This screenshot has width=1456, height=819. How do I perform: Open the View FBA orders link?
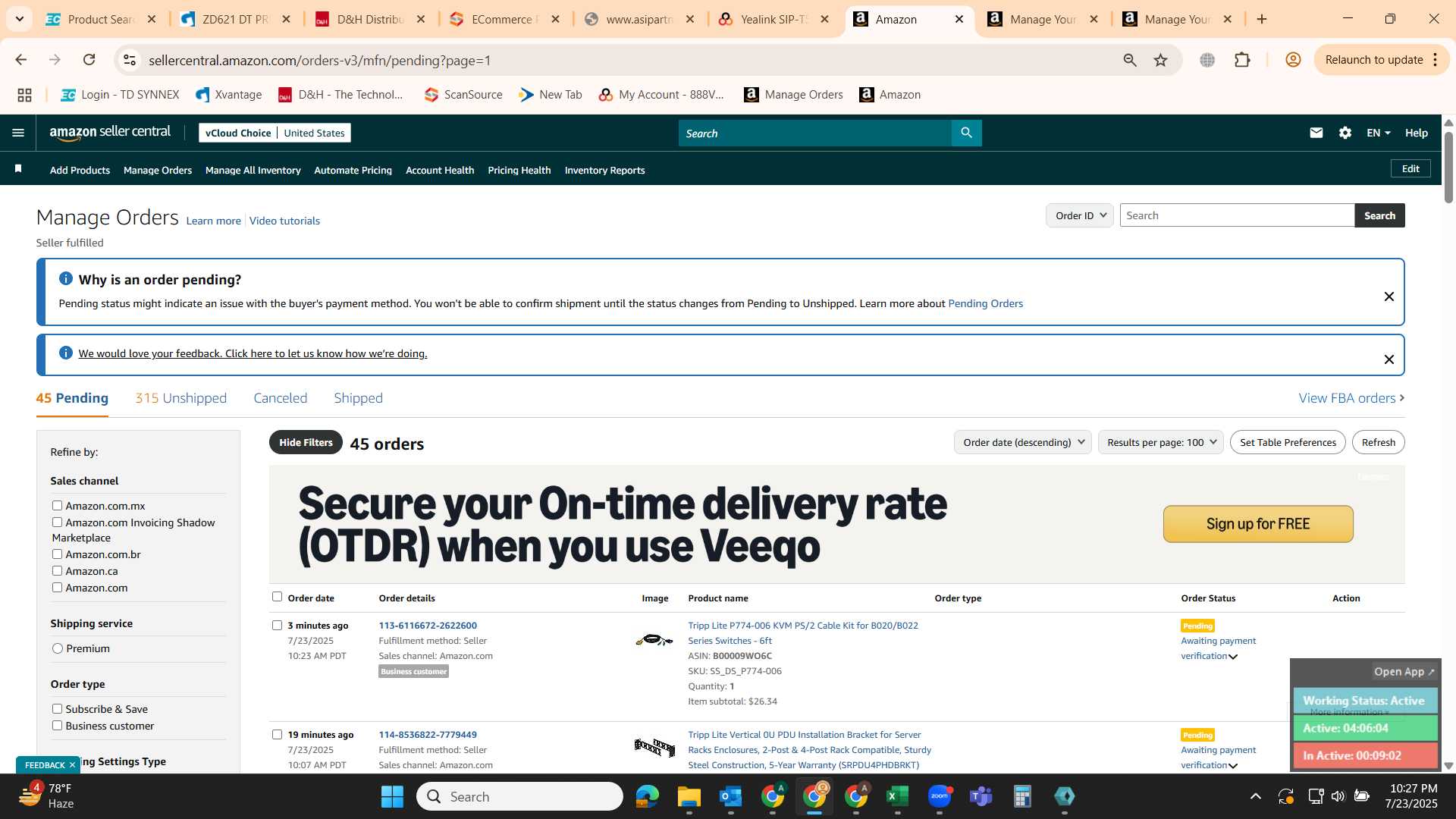pos(1351,398)
